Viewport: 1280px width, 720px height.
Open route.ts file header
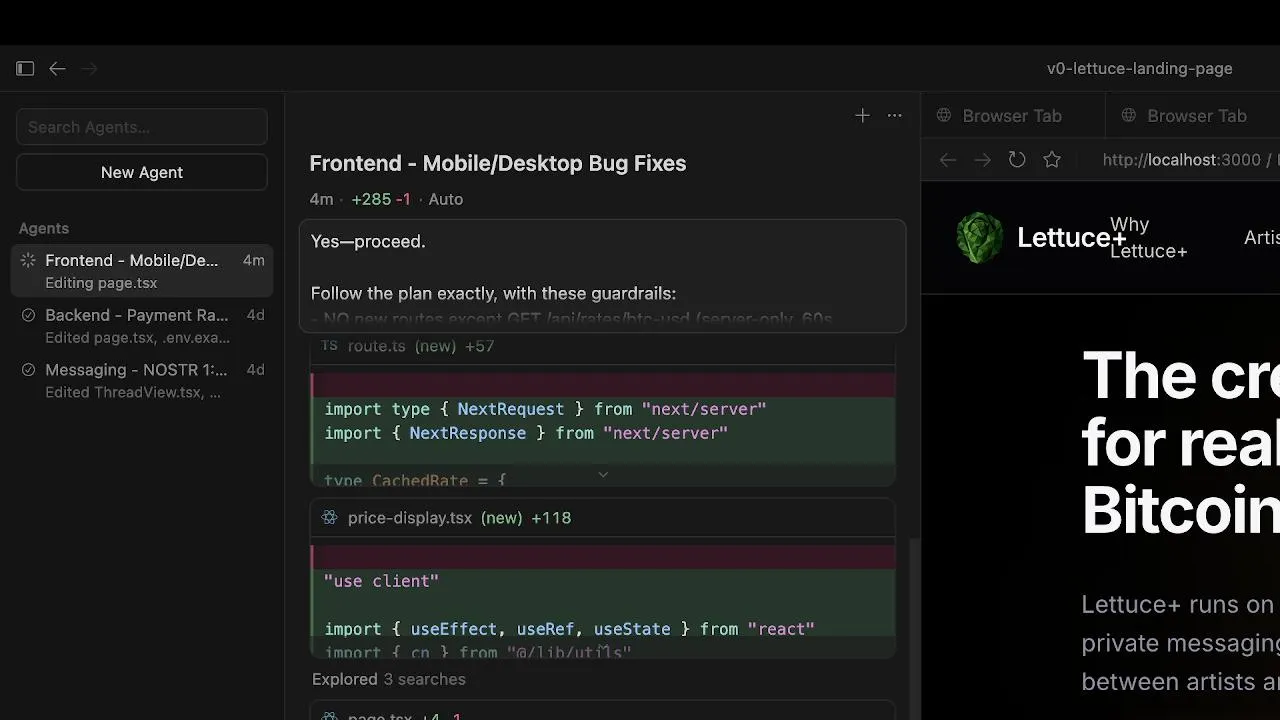click(603, 346)
